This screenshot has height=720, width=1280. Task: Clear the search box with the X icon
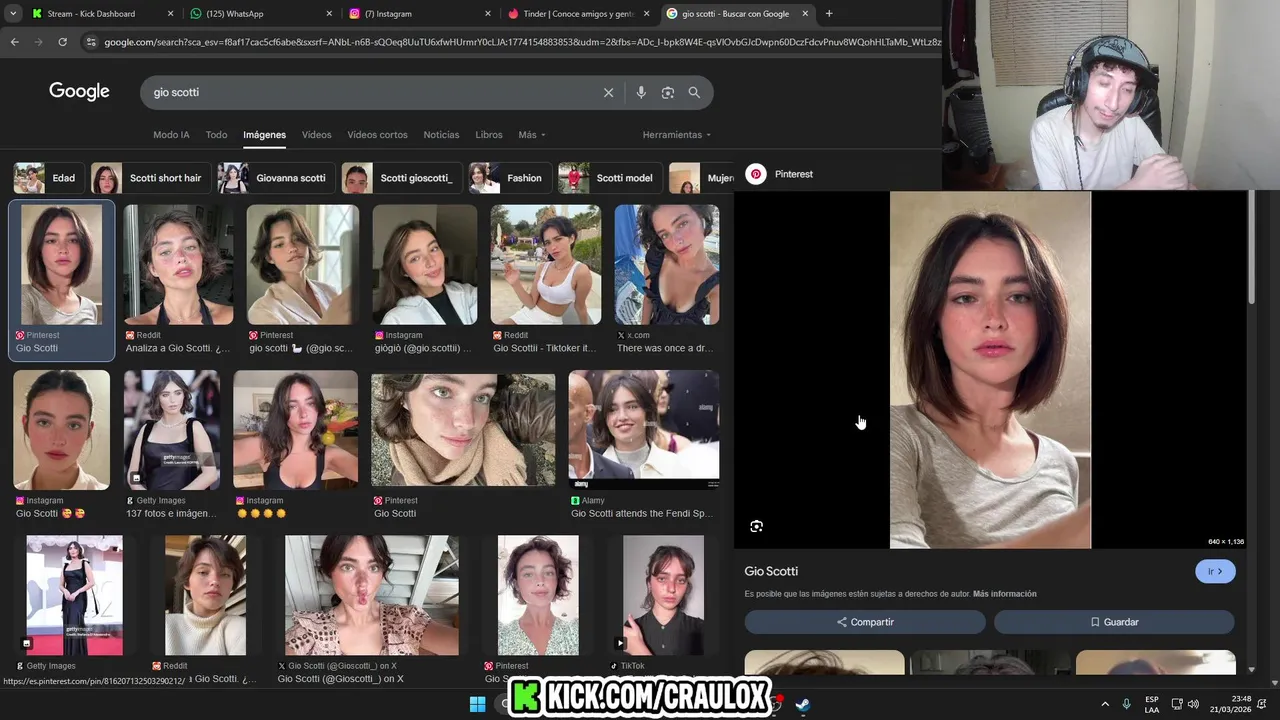608,92
